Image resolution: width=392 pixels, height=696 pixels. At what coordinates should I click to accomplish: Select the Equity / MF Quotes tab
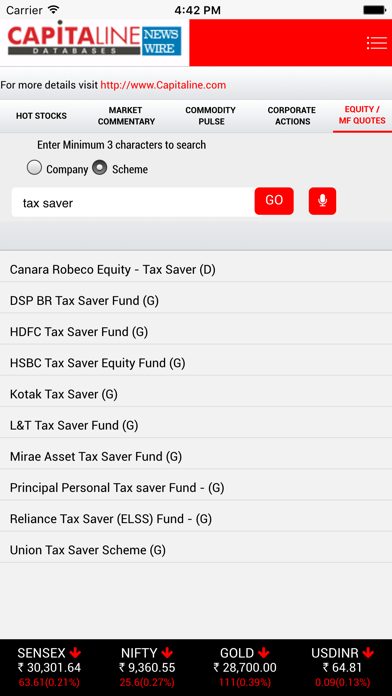pos(362,115)
